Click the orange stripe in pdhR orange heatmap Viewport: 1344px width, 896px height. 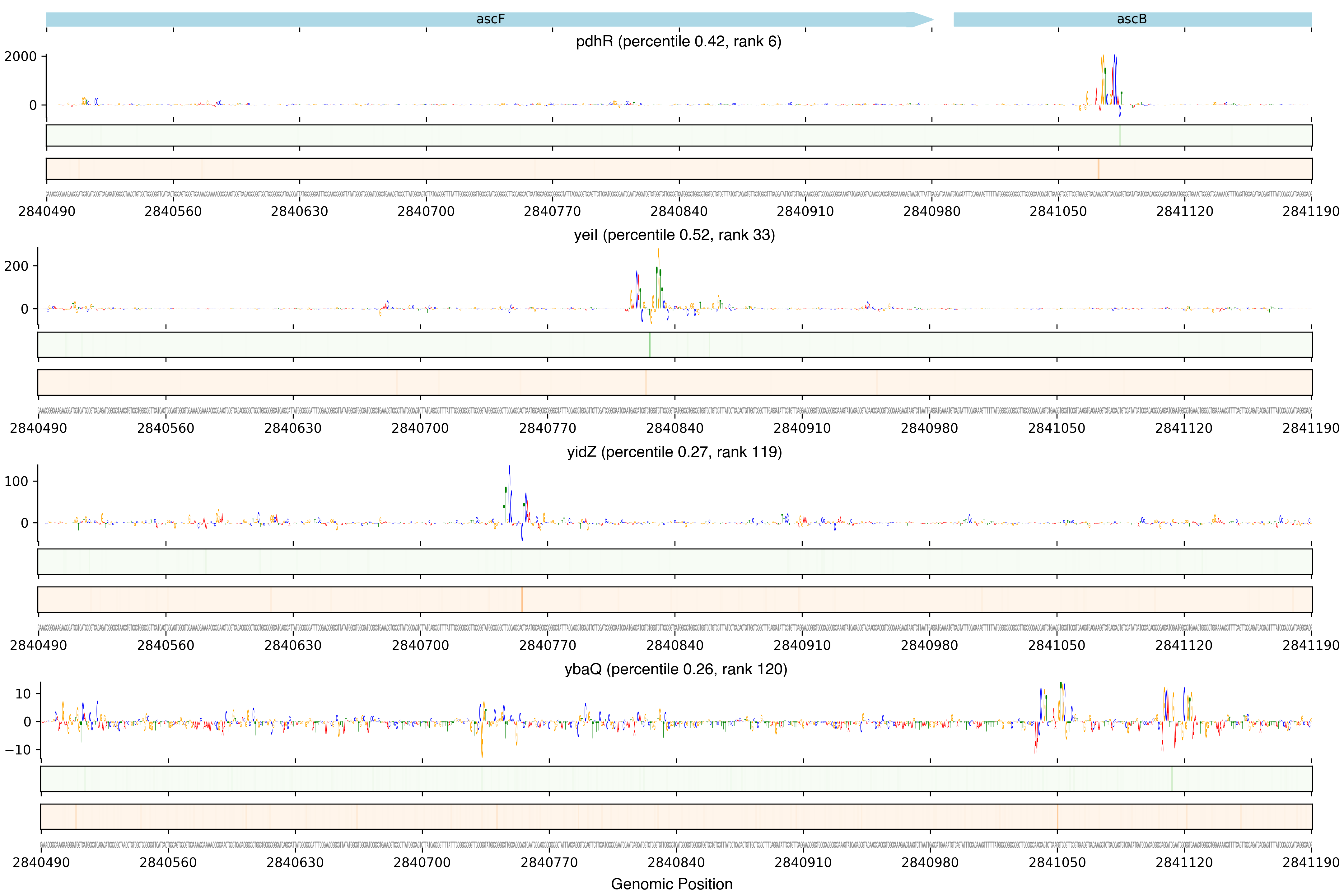(x=1098, y=169)
